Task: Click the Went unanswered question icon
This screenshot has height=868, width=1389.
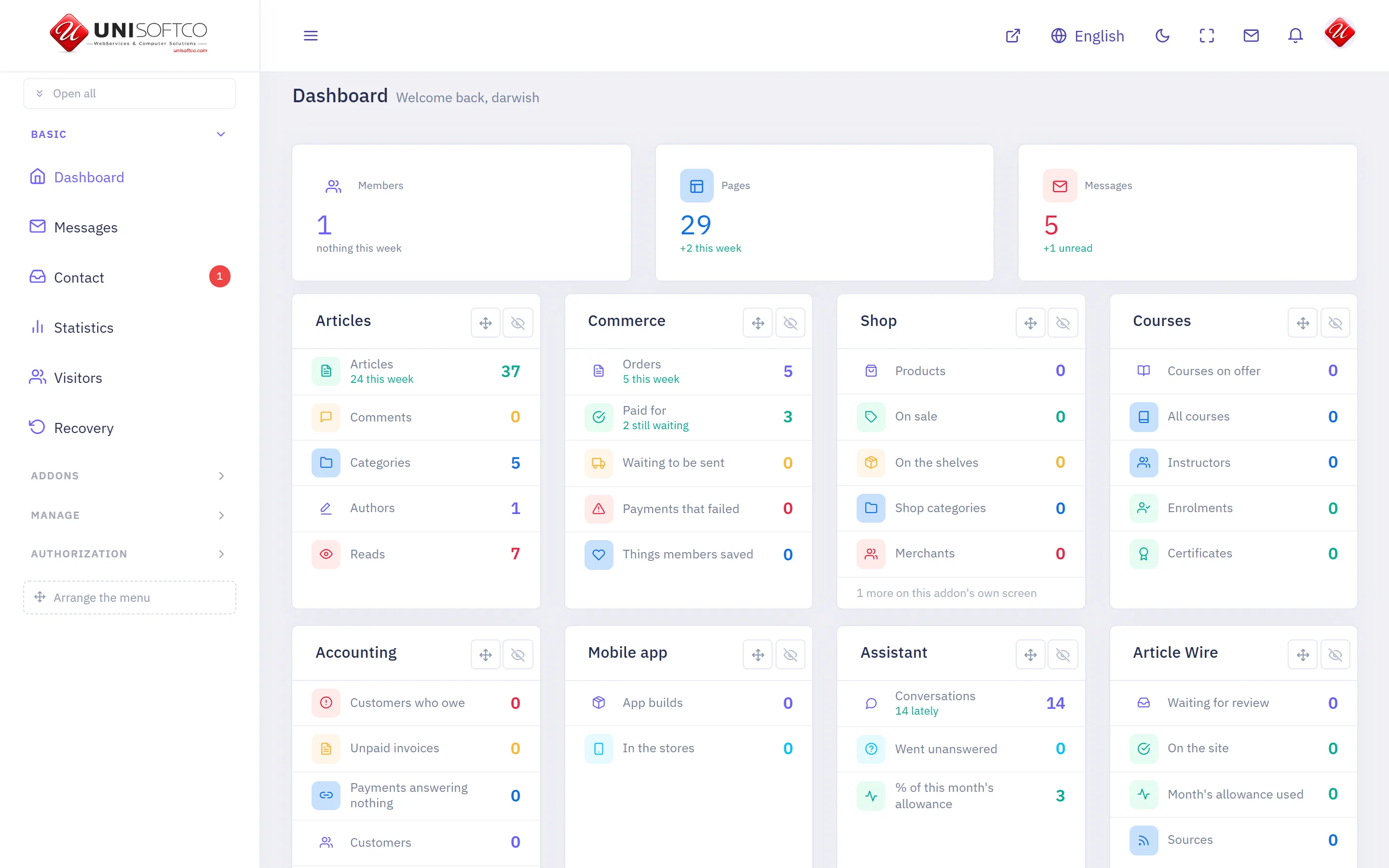Action: pyautogui.click(x=872, y=748)
